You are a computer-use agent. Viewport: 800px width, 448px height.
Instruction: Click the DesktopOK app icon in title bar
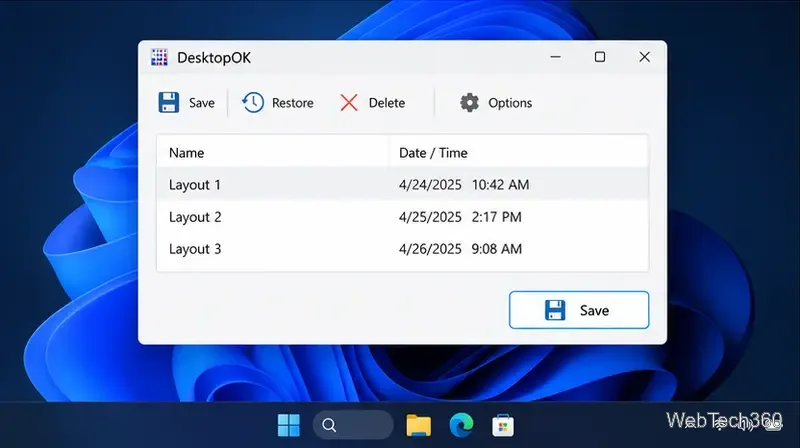(159, 57)
